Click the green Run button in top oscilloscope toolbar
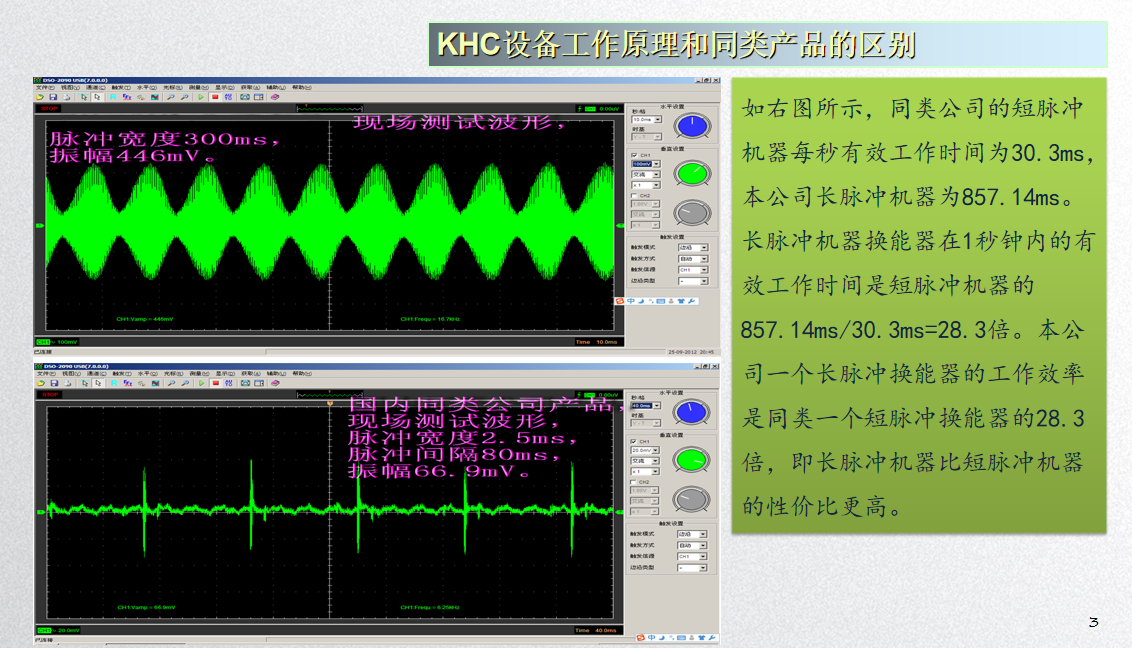Viewport: 1132px width, 648px height. [x=201, y=97]
